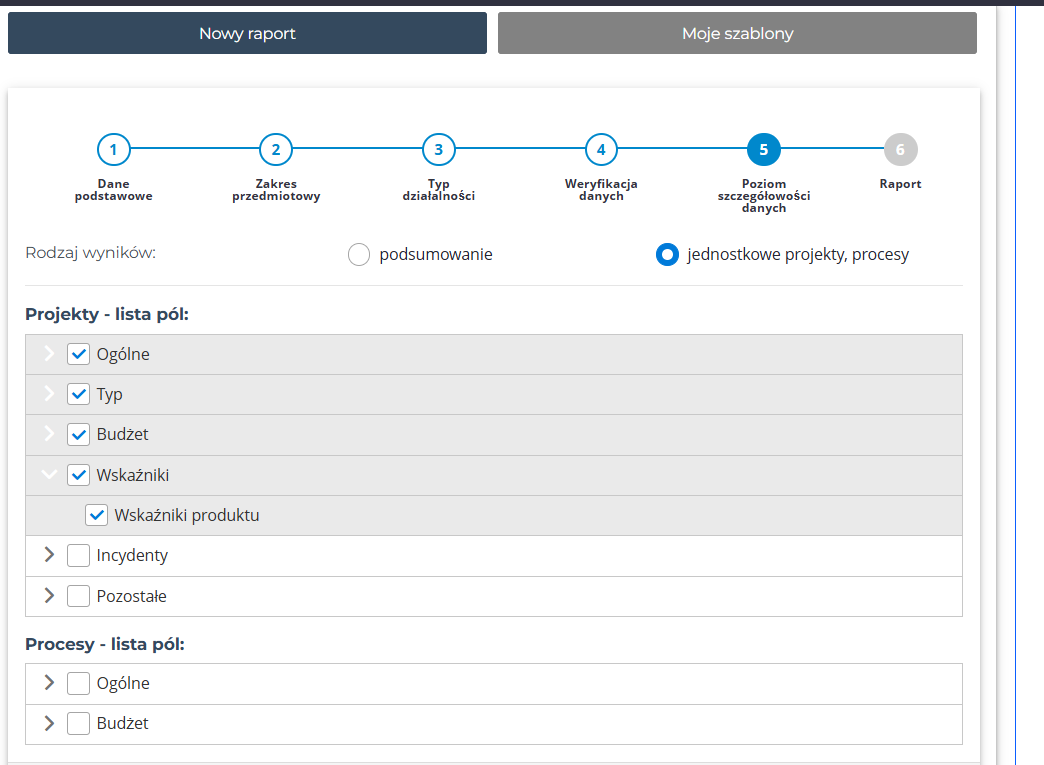Select jednostkowe projekty, procesy radio option

(667, 255)
